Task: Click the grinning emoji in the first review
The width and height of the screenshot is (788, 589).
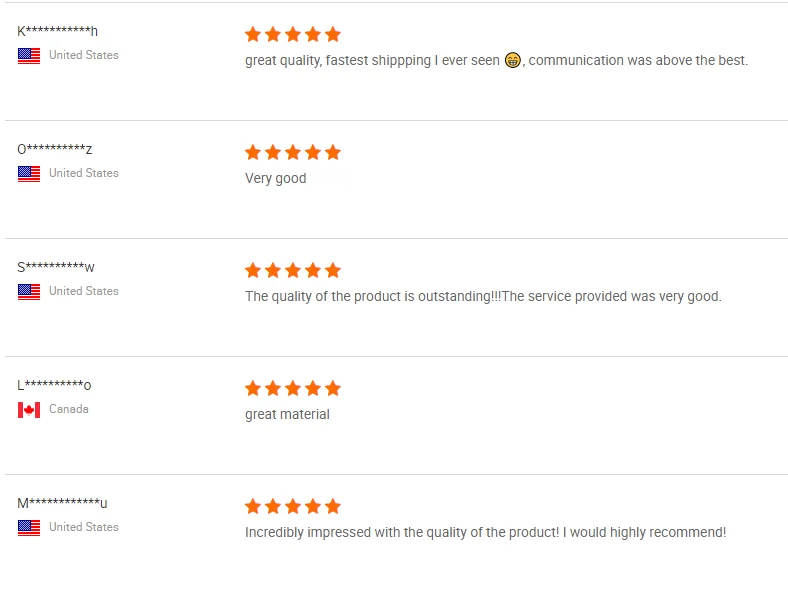Action: 513,60
